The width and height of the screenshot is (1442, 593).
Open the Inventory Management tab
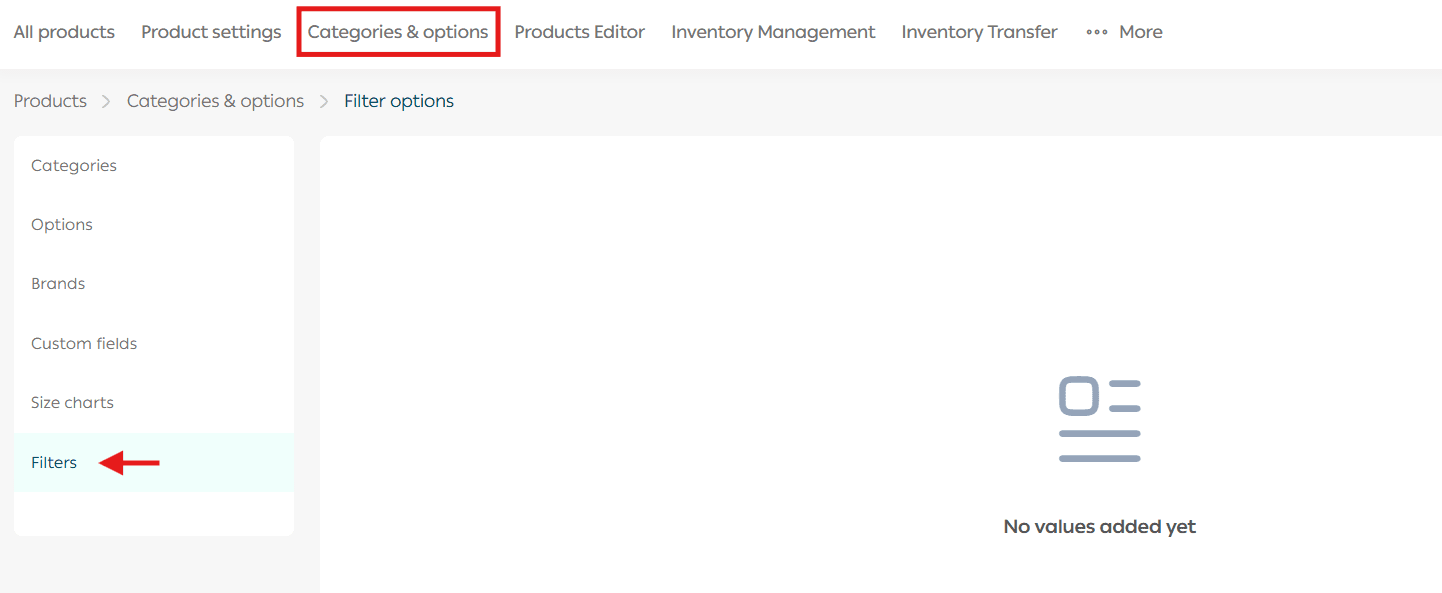[773, 32]
